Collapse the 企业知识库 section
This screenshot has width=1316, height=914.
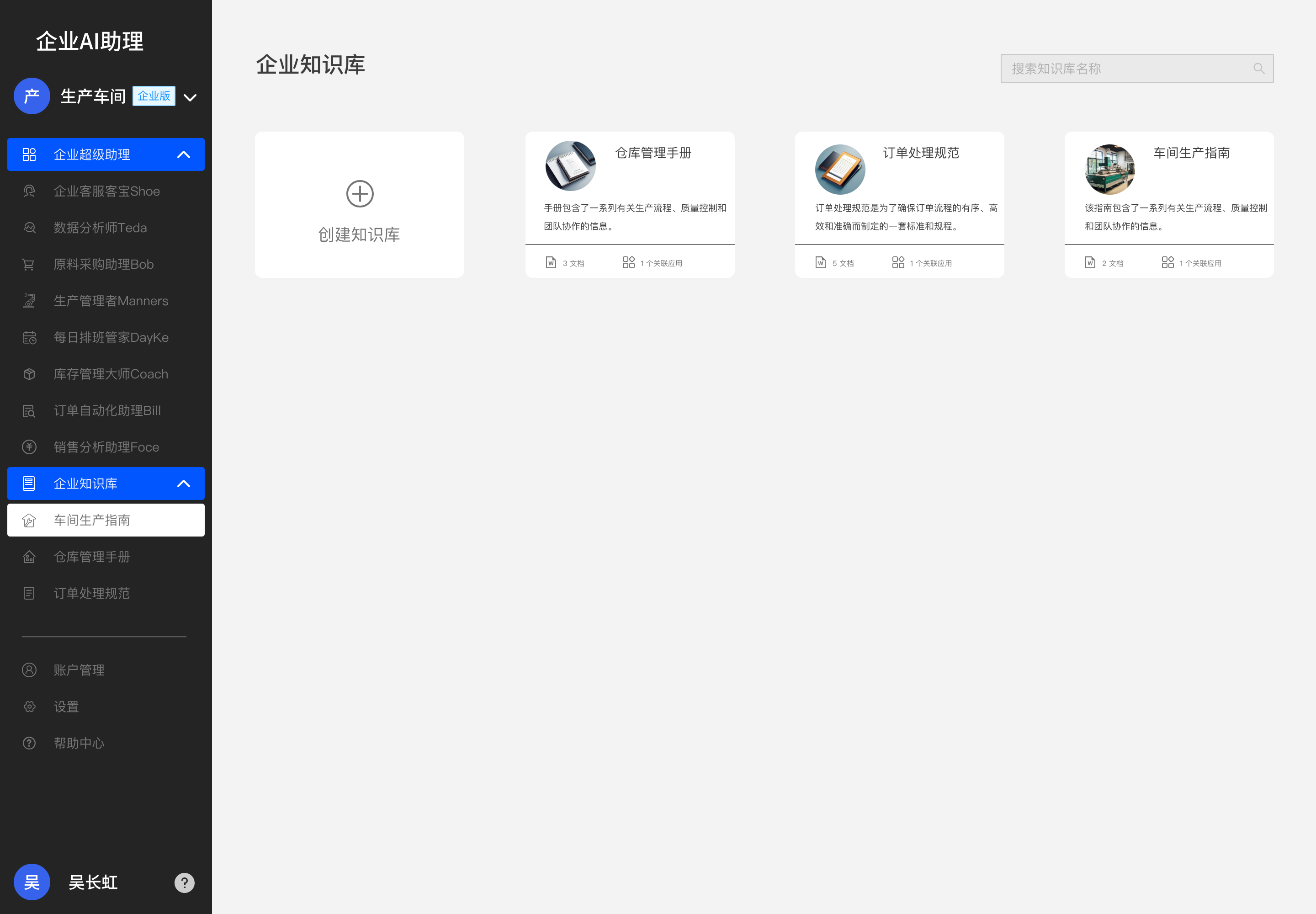click(184, 484)
